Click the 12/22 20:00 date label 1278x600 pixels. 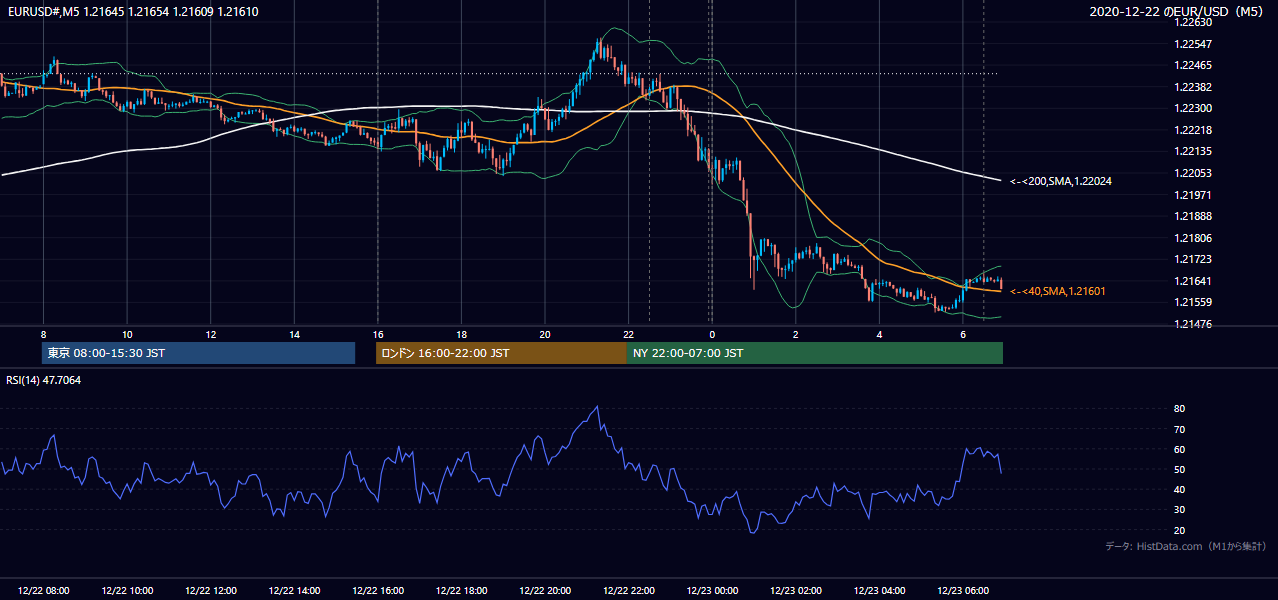pos(545,591)
